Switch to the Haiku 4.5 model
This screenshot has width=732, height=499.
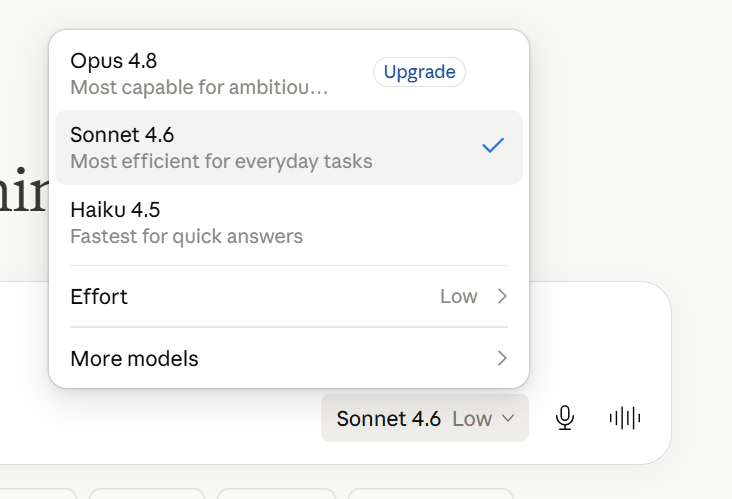click(x=289, y=223)
